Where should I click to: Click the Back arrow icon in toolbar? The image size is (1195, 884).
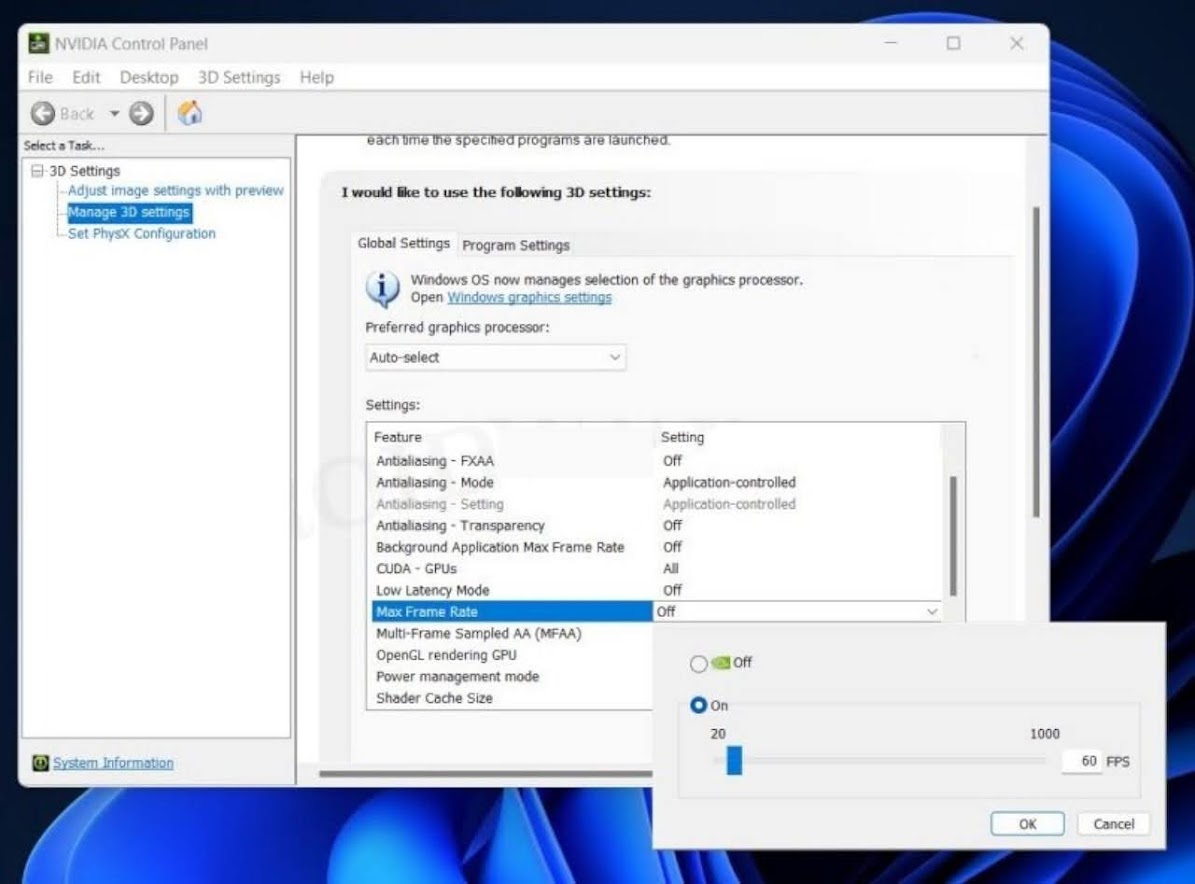tap(43, 114)
